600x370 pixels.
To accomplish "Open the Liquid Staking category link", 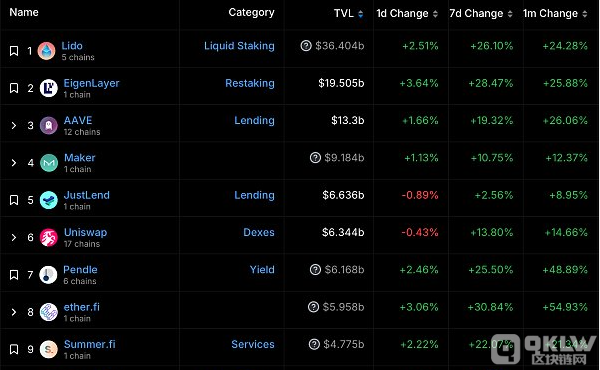I will (x=239, y=46).
